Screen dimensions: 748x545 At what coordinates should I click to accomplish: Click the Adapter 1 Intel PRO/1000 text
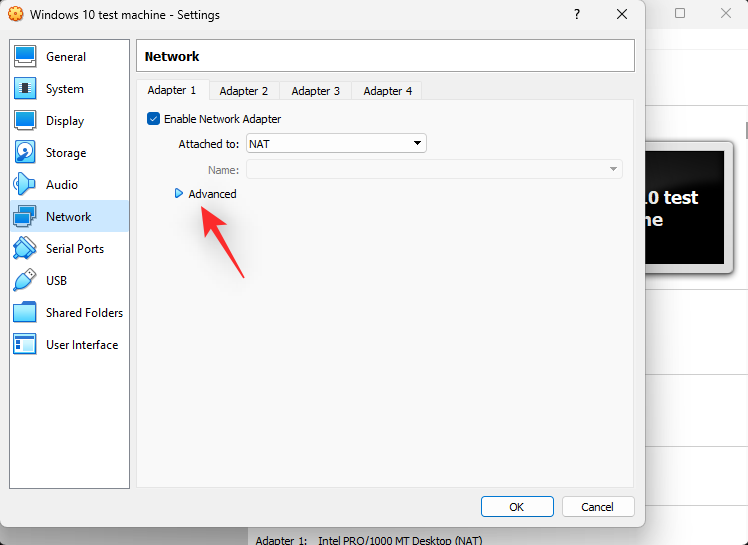coord(369,540)
